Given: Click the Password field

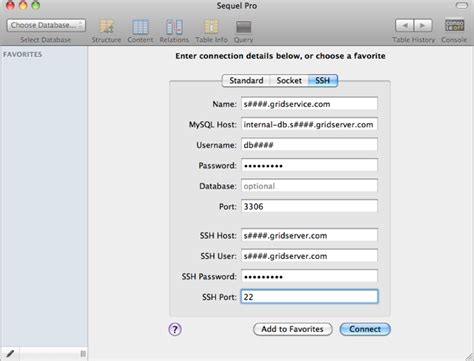Looking at the screenshot, I should click(x=309, y=166).
